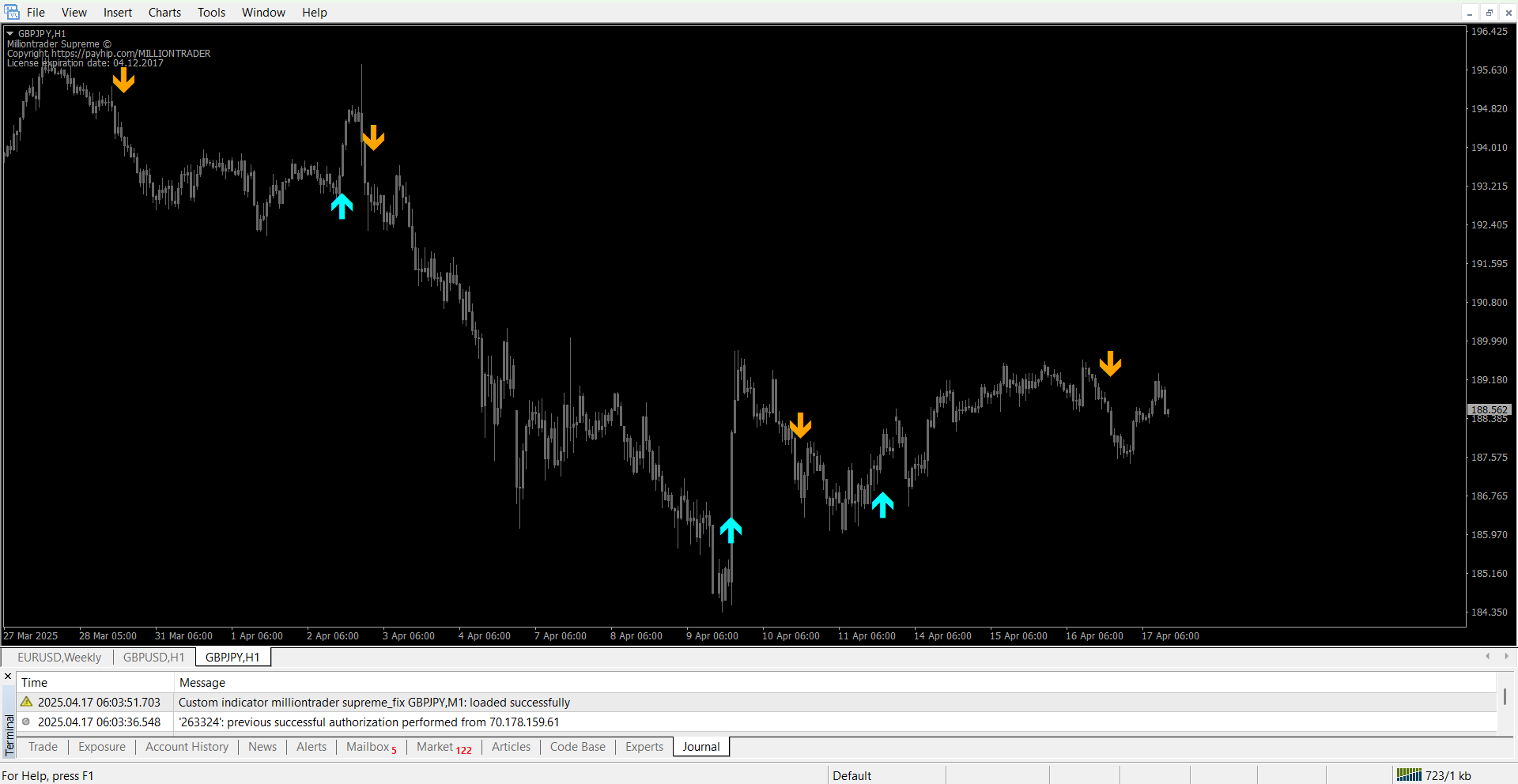Switch to the EURUSD,Weekly chart tab
The width and height of the screenshot is (1518, 784).
59,657
